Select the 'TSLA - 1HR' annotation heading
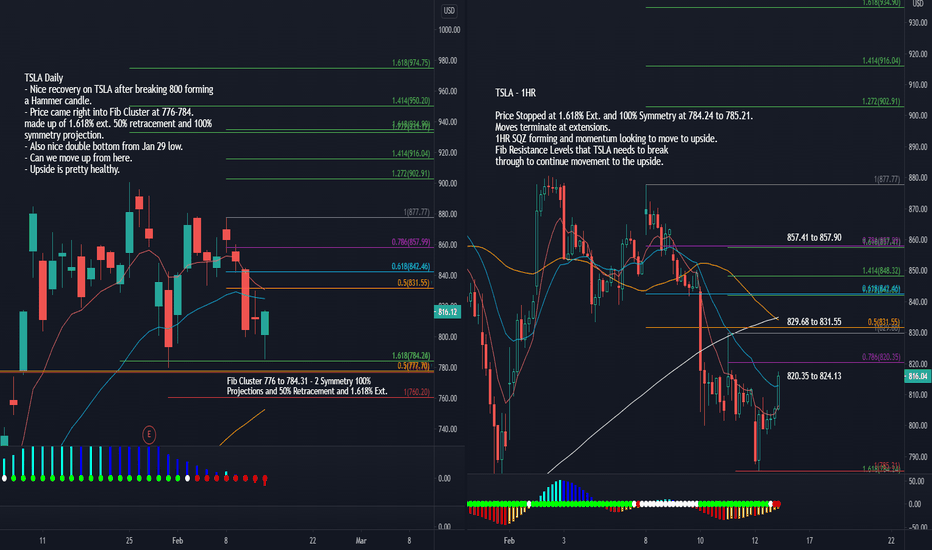The width and height of the screenshot is (932, 550). click(x=515, y=93)
